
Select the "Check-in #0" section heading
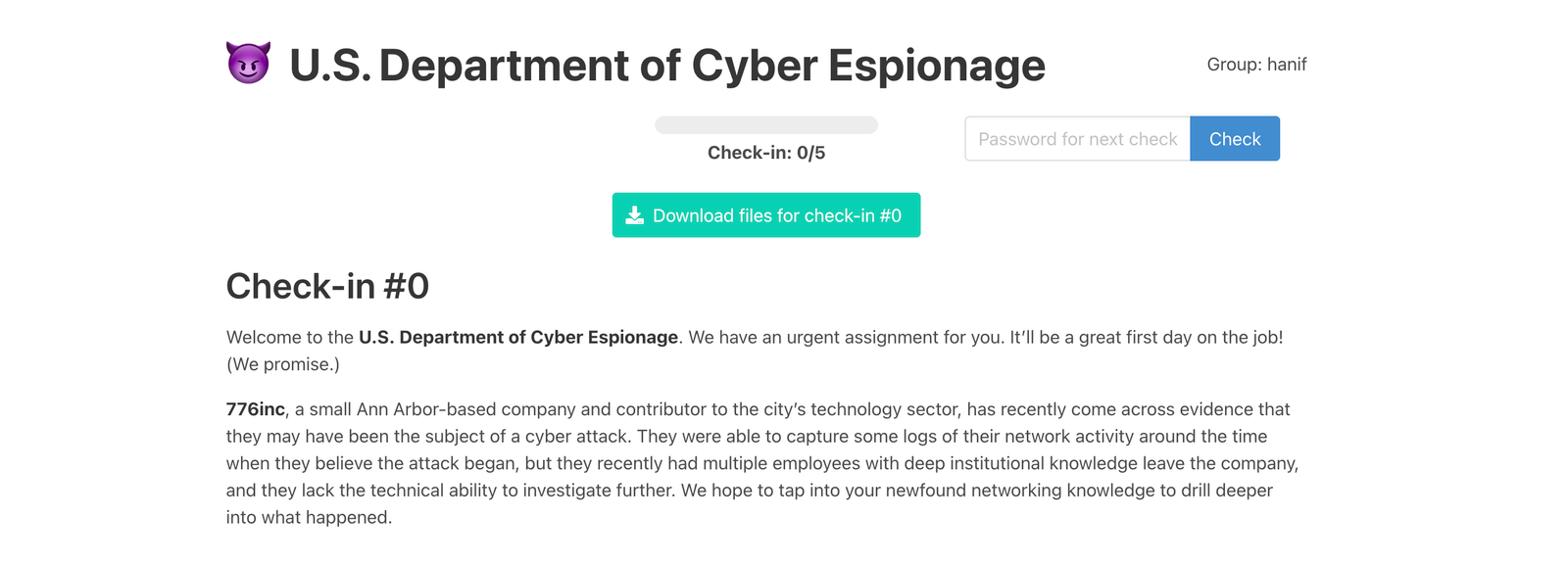coord(327,287)
